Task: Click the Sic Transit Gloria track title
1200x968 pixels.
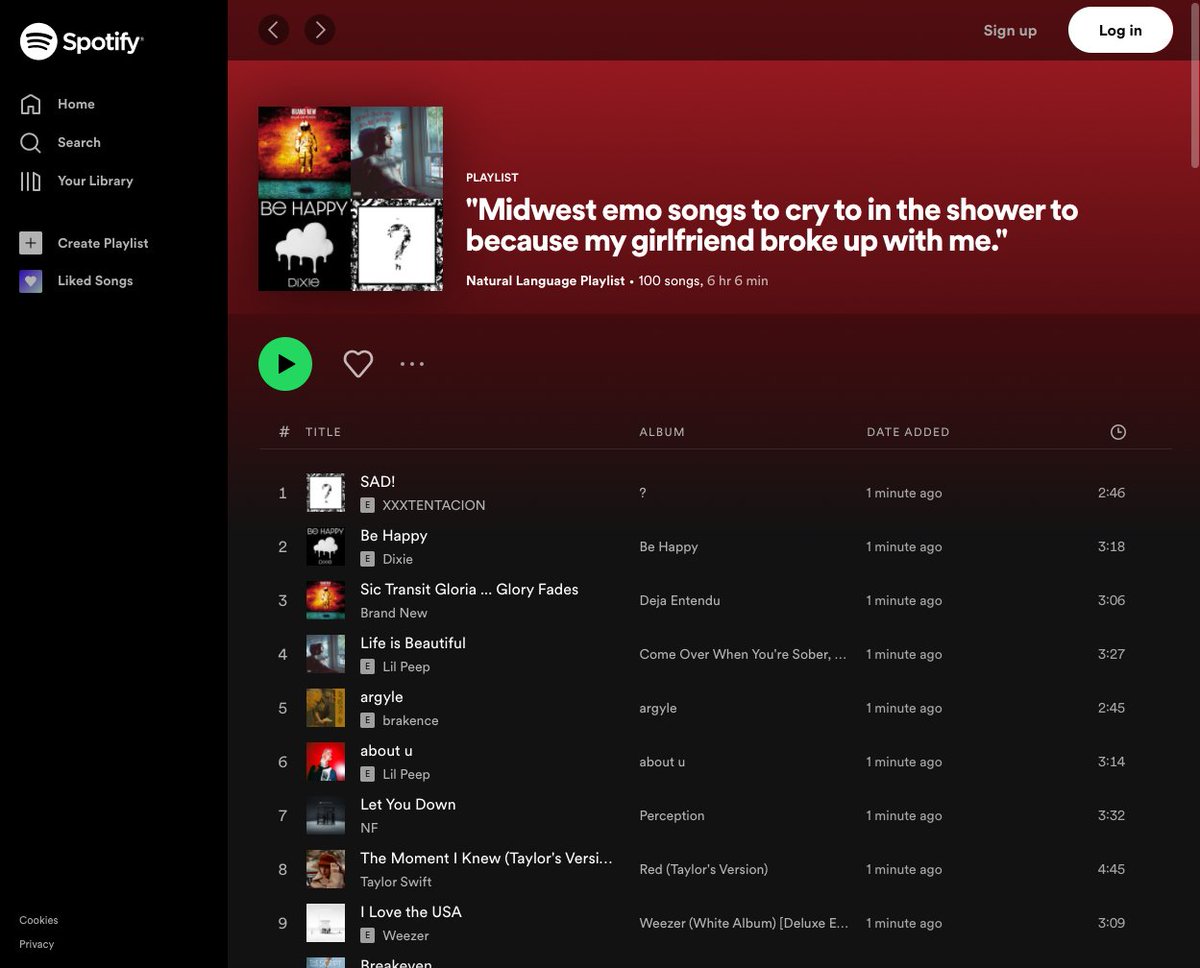Action: 469,590
